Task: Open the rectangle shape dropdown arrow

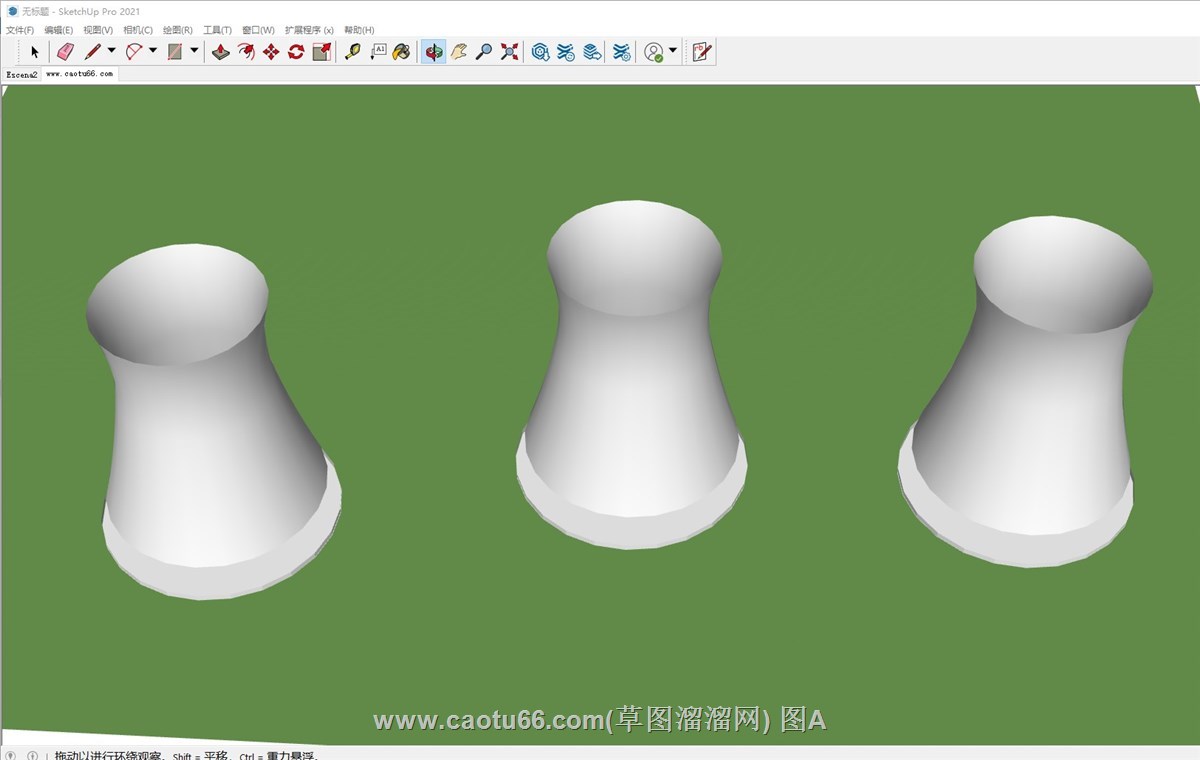Action: point(194,51)
